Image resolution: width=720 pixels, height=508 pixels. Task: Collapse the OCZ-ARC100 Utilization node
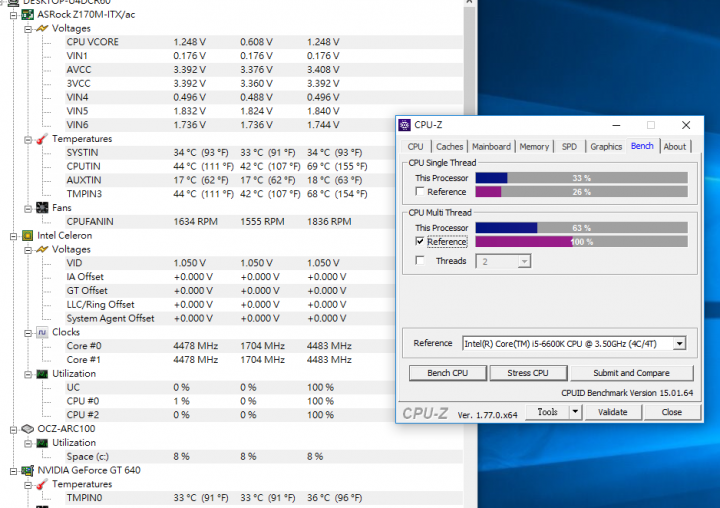28,443
